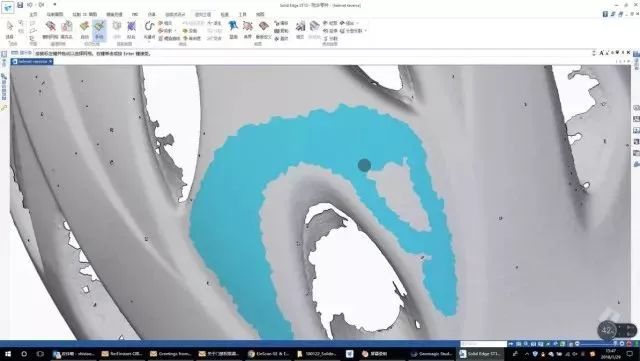Click the Redo arrow in quick access toolbar
640x361 pixels.
tap(41, 5)
